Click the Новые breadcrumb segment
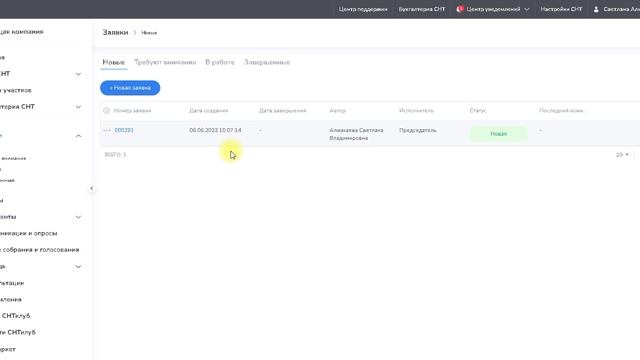 click(149, 33)
